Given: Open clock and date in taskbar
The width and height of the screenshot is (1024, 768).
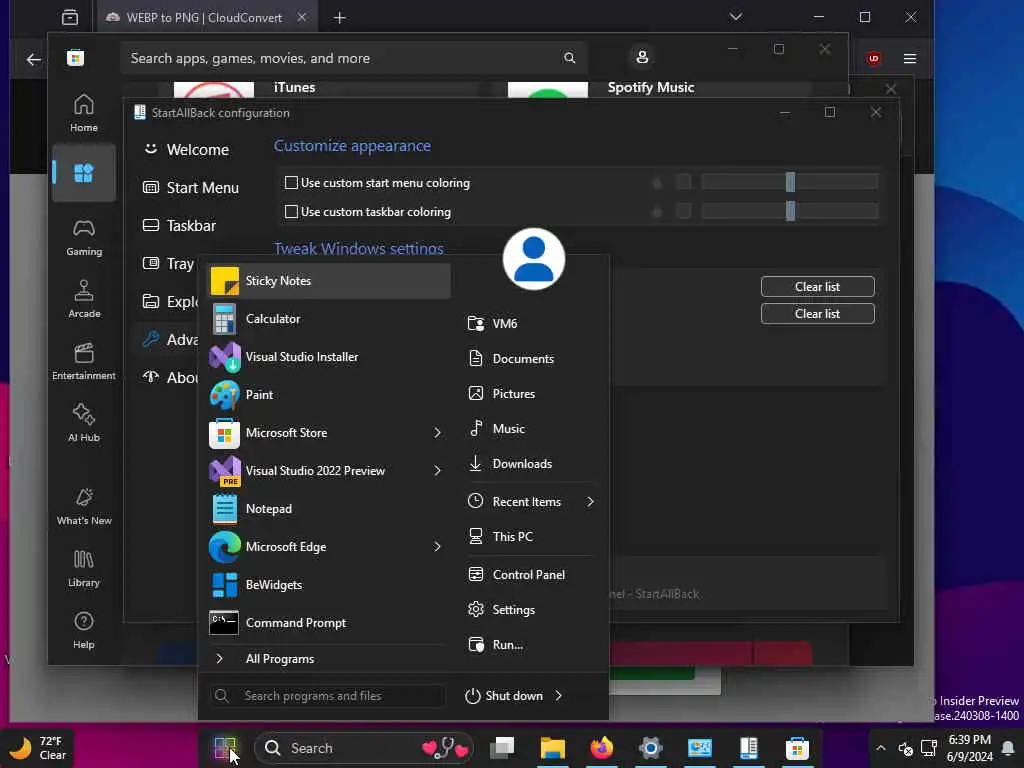Looking at the screenshot, I should coord(970,748).
